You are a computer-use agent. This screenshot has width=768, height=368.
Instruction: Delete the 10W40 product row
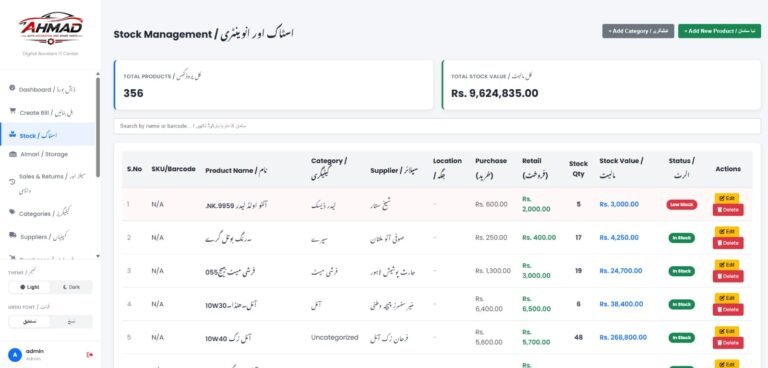tap(728, 343)
